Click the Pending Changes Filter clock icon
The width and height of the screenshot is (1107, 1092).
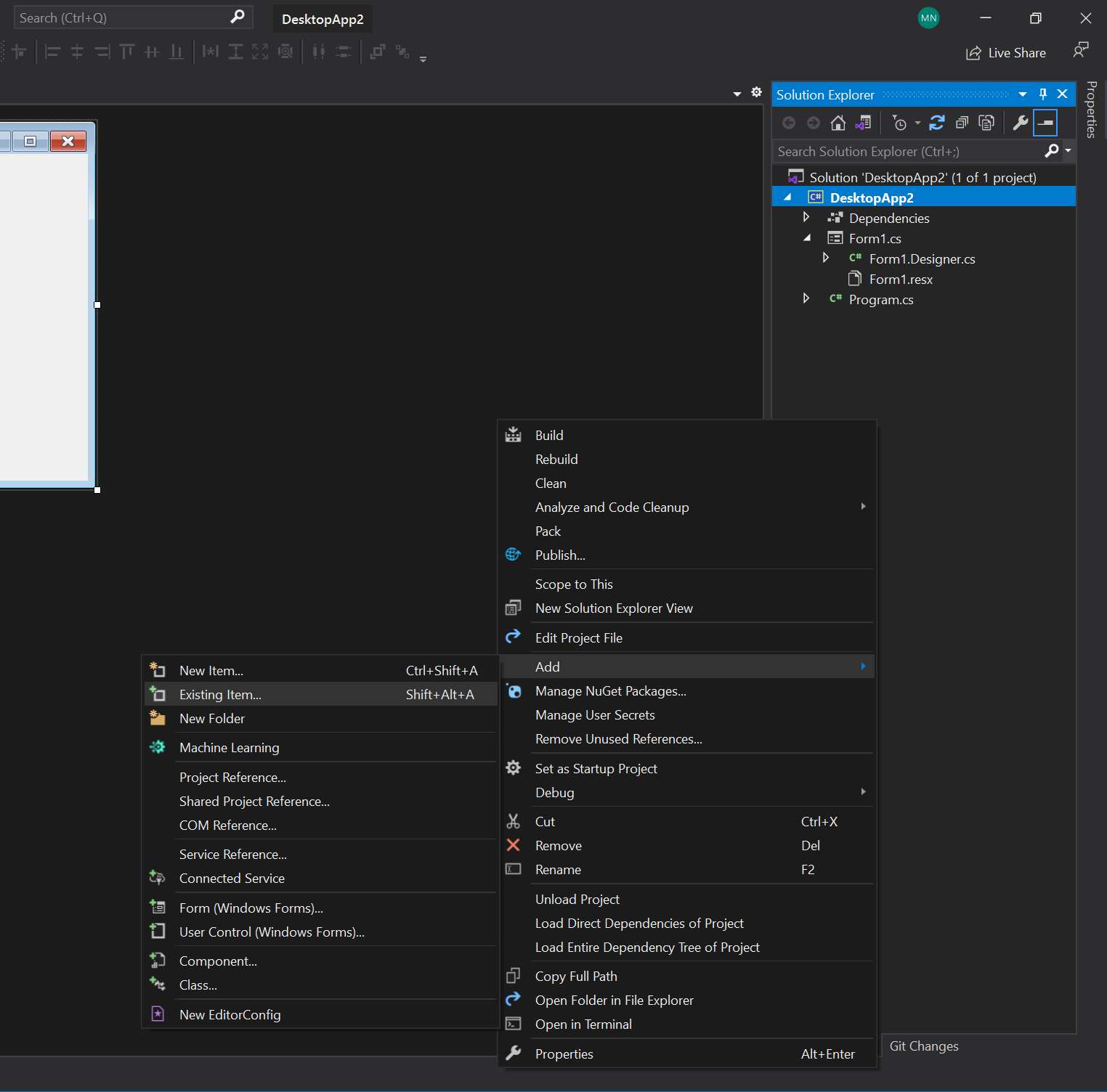click(x=899, y=123)
